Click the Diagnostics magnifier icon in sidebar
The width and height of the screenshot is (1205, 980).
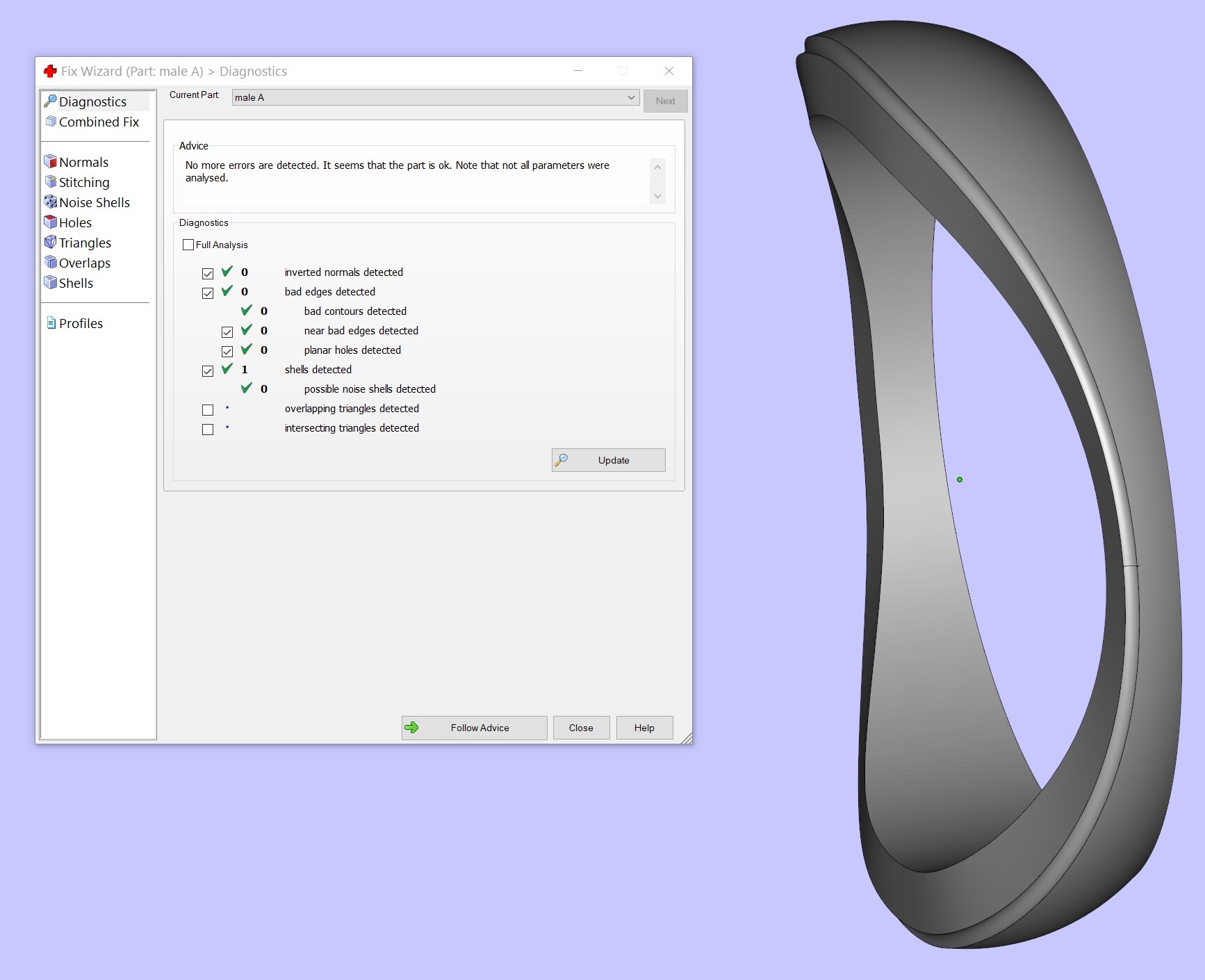(50, 101)
